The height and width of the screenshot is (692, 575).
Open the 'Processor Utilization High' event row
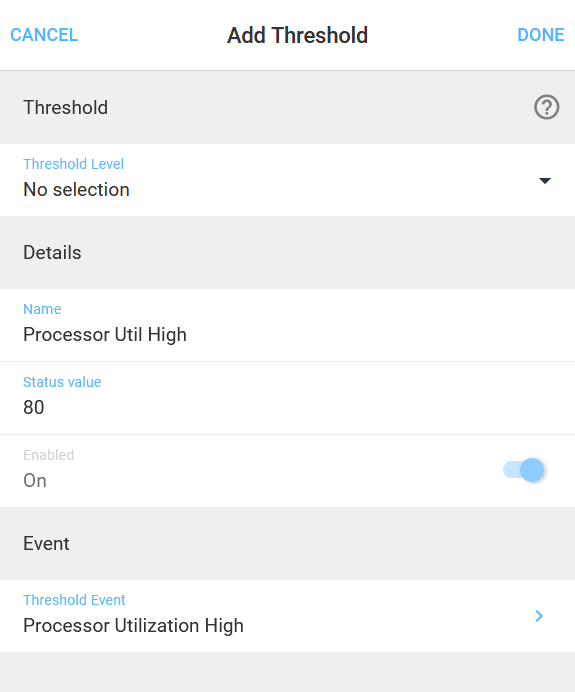[x=287, y=616]
